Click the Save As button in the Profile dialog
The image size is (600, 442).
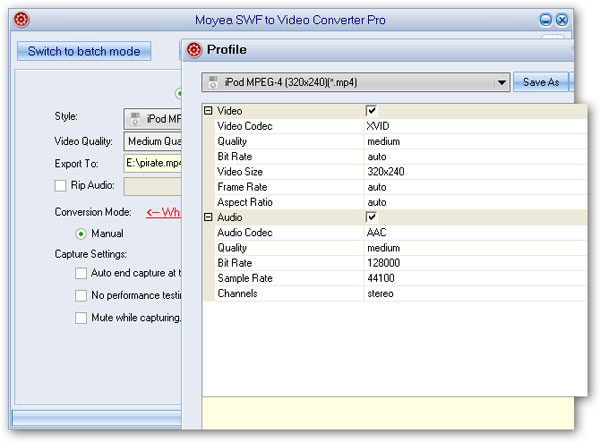point(541,82)
